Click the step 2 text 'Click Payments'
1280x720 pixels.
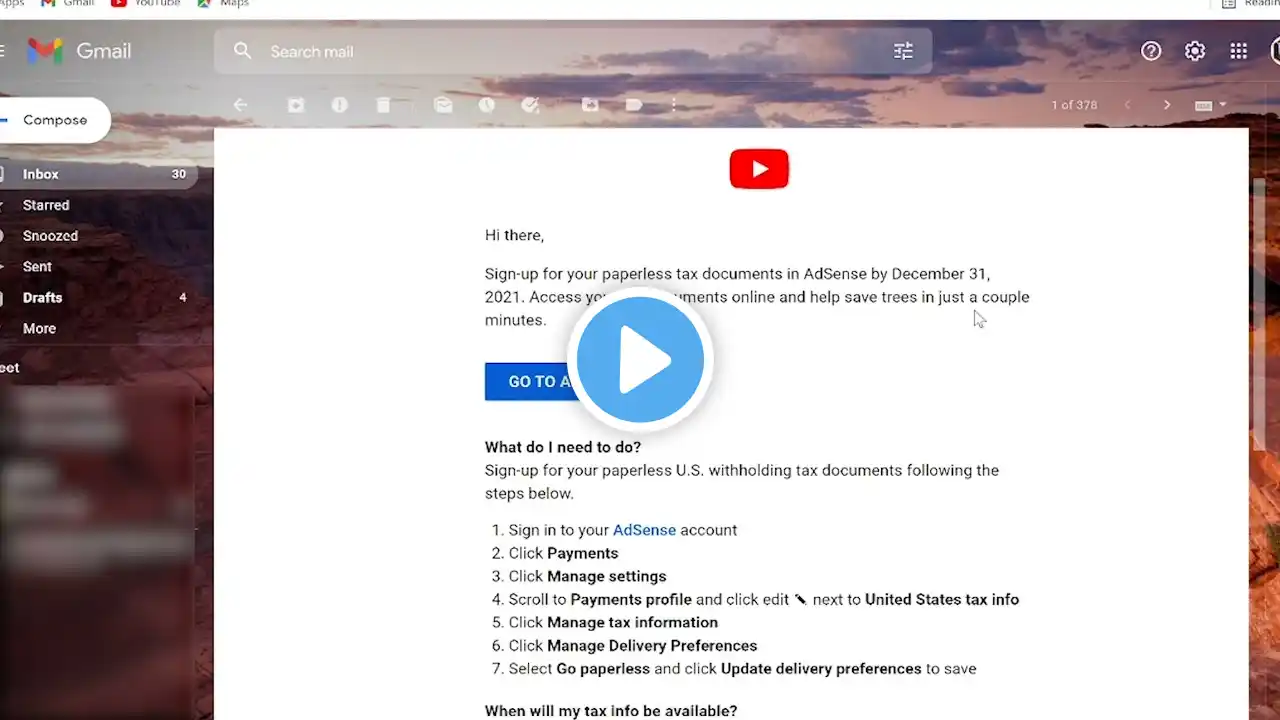(563, 553)
